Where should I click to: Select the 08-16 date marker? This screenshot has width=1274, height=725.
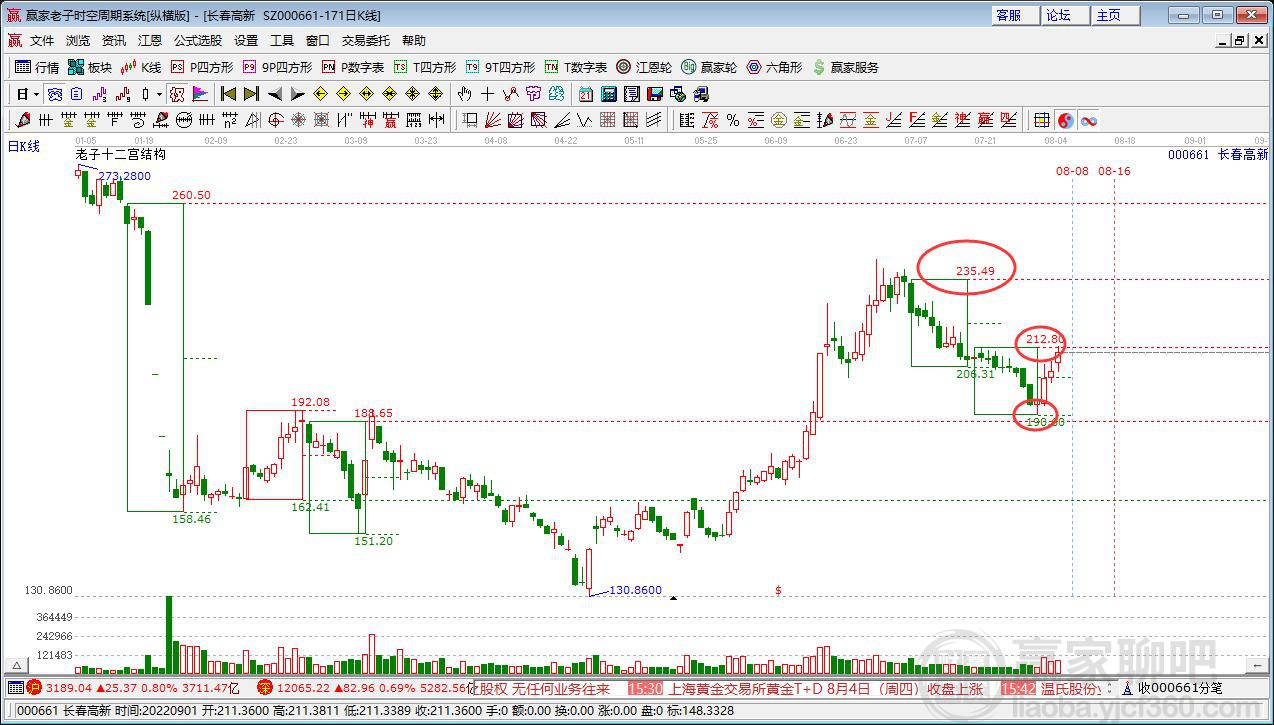[x=1114, y=171]
